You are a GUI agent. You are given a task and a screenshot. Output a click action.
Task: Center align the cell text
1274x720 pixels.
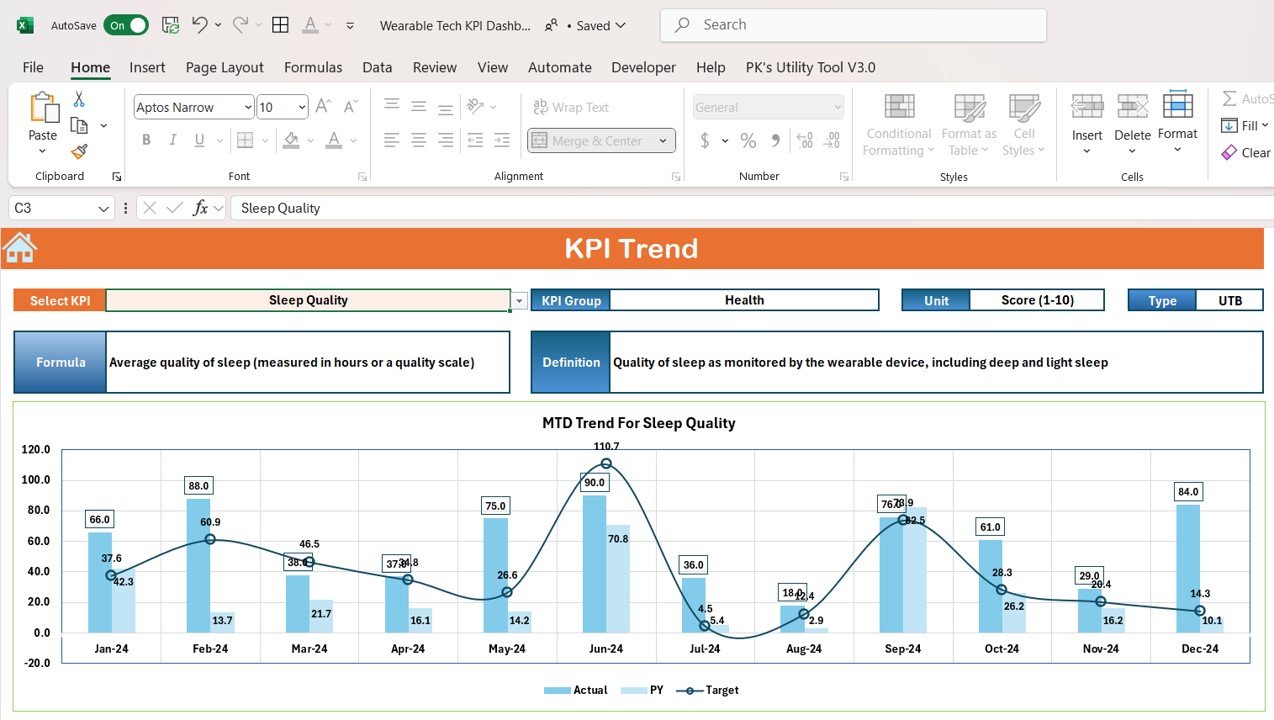click(419, 141)
